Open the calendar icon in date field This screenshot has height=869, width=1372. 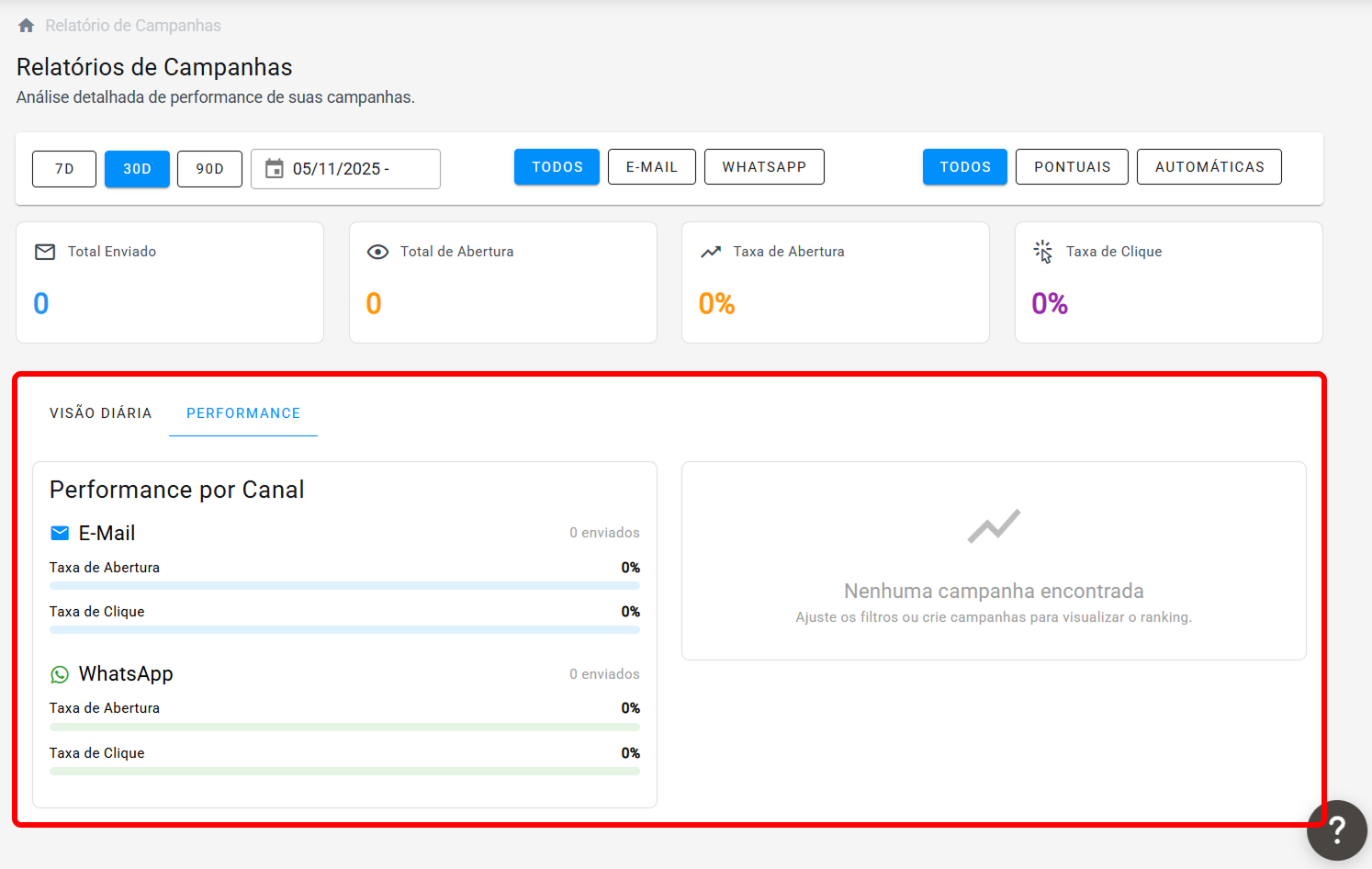click(x=274, y=168)
